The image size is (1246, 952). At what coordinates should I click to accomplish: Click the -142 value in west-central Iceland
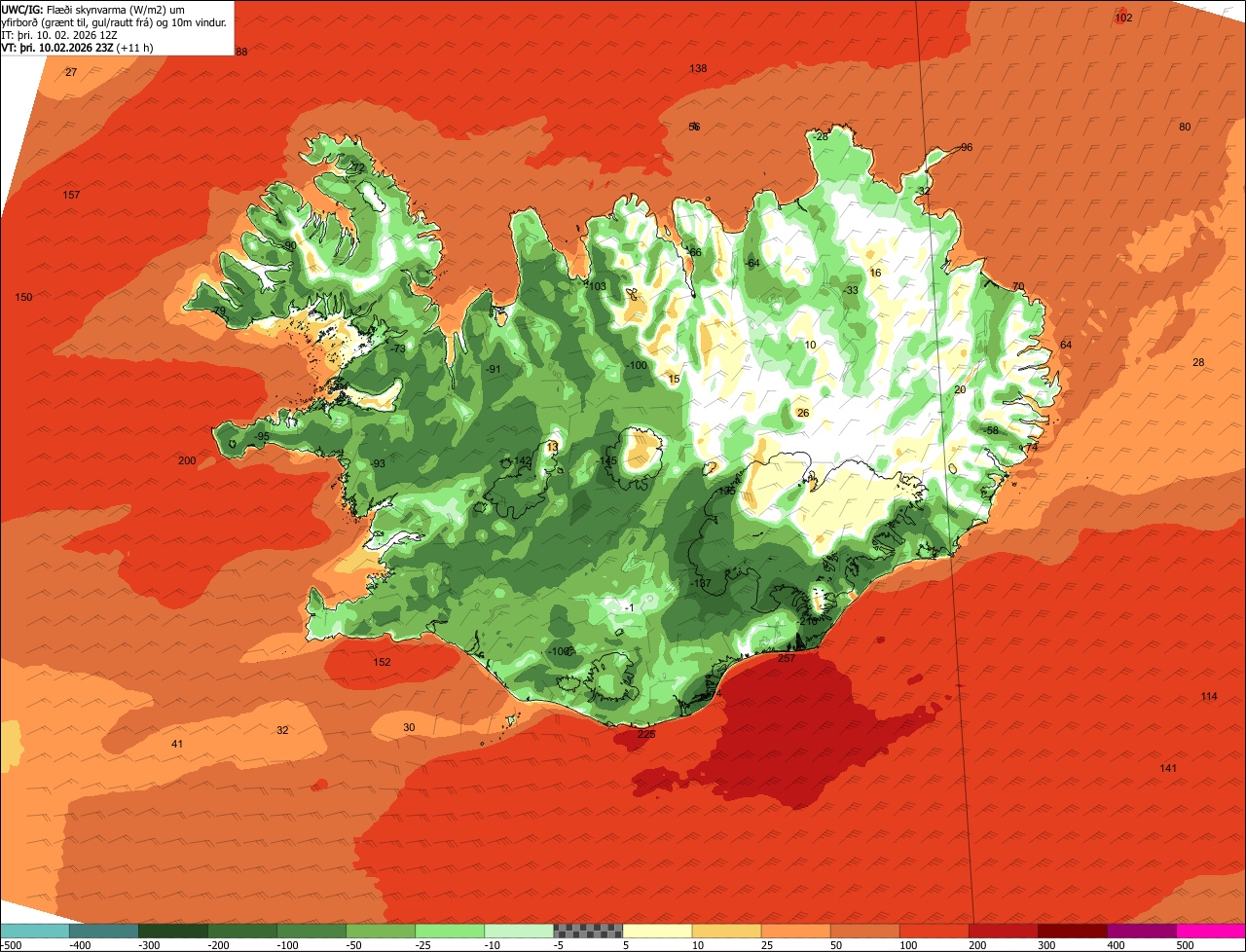point(521,461)
